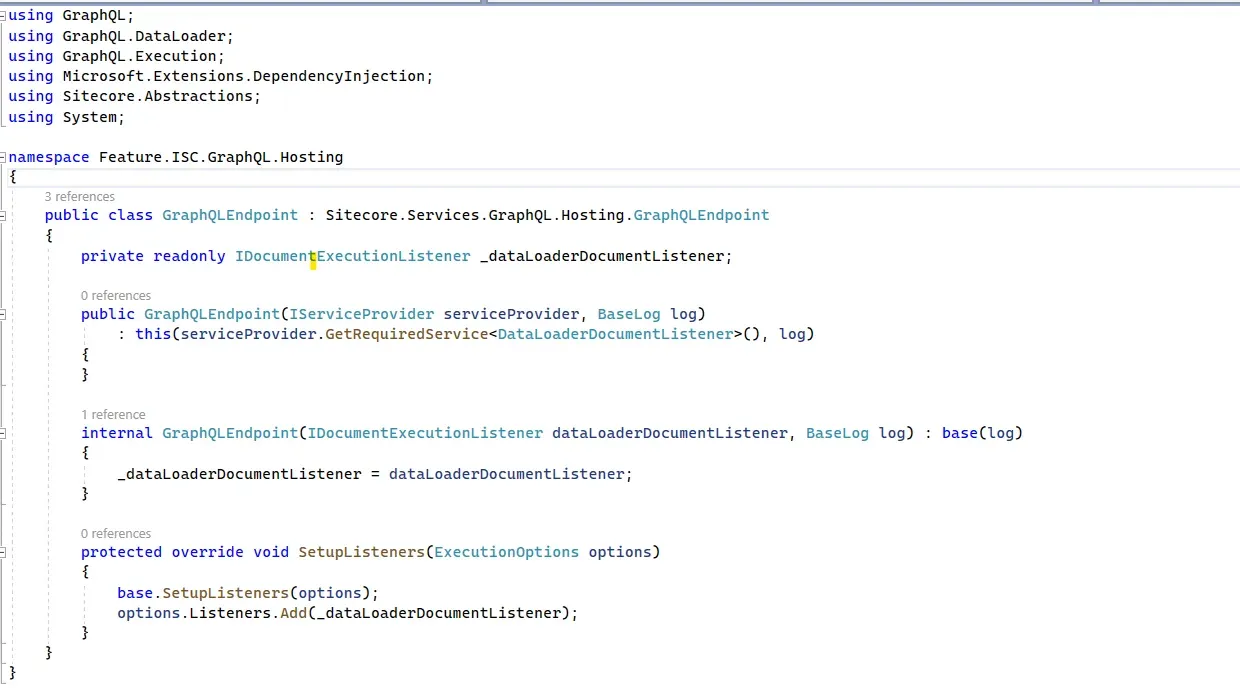Click 'GraphQL.Execution' in the using directives
The height and width of the screenshot is (697, 1240).
[x=139, y=56]
